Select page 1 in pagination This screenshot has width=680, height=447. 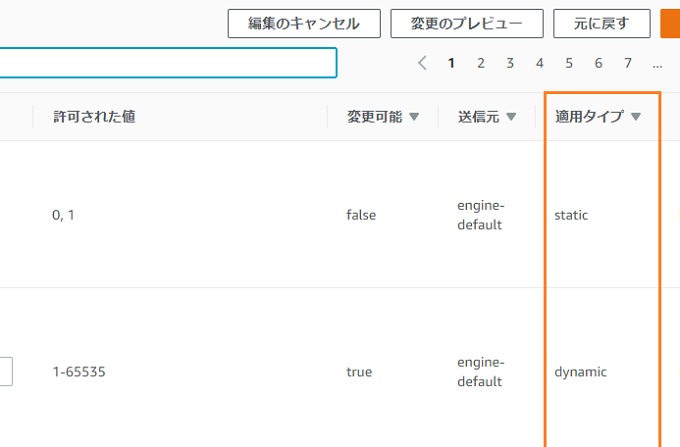point(451,63)
